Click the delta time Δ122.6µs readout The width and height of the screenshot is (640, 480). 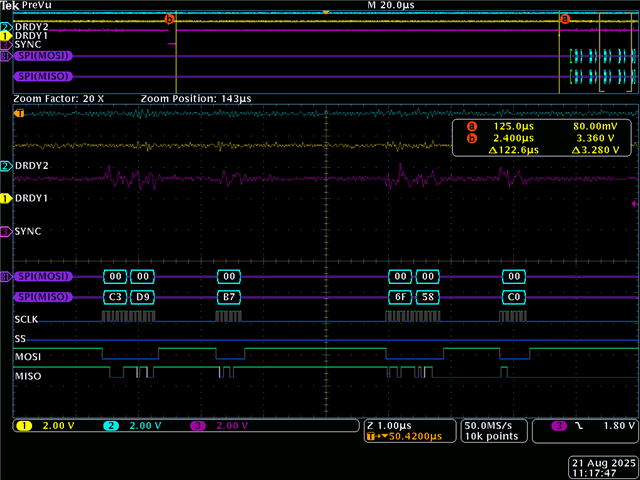tap(513, 150)
